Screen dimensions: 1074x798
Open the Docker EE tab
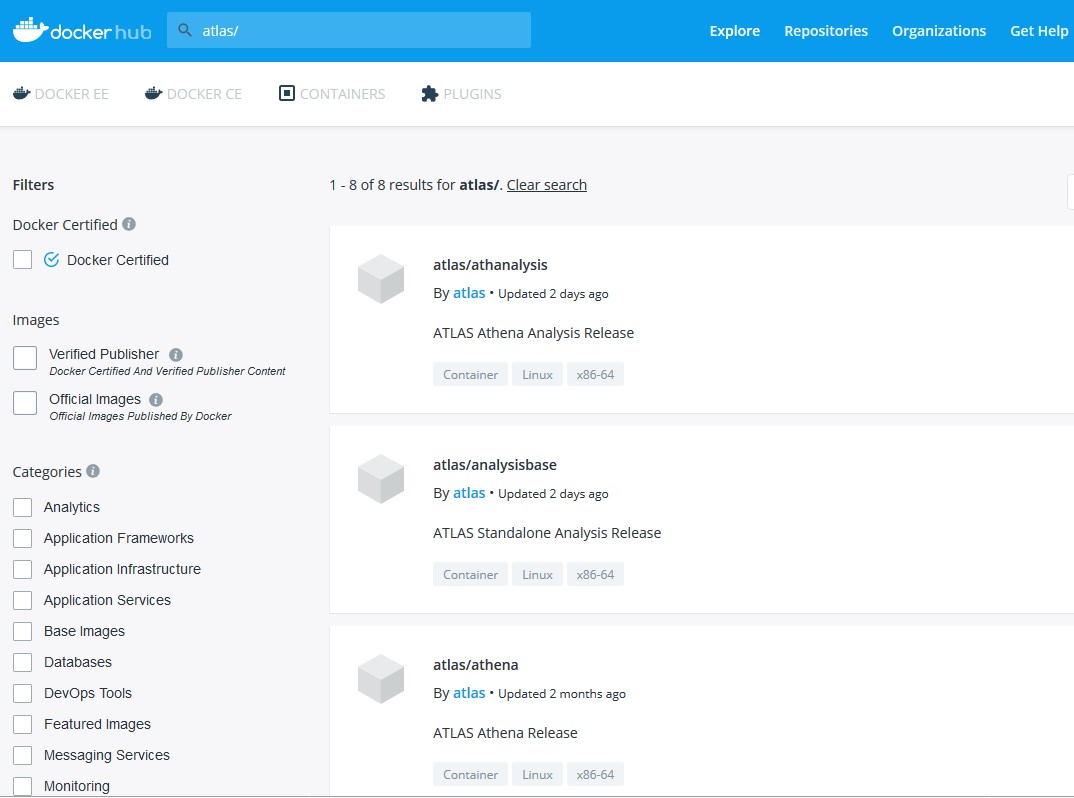pyautogui.click(x=61, y=94)
